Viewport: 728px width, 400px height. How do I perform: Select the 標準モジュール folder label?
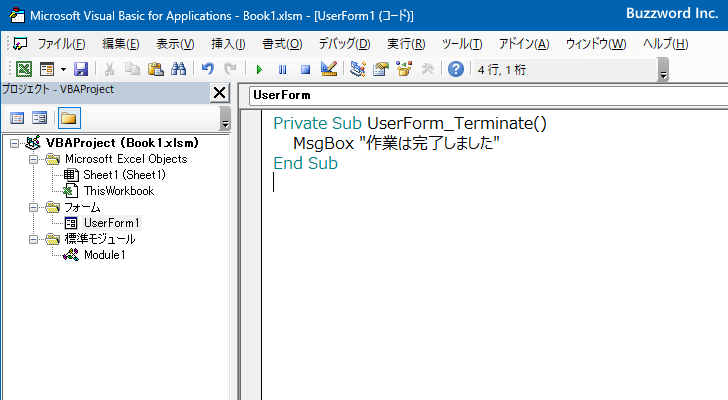point(100,239)
